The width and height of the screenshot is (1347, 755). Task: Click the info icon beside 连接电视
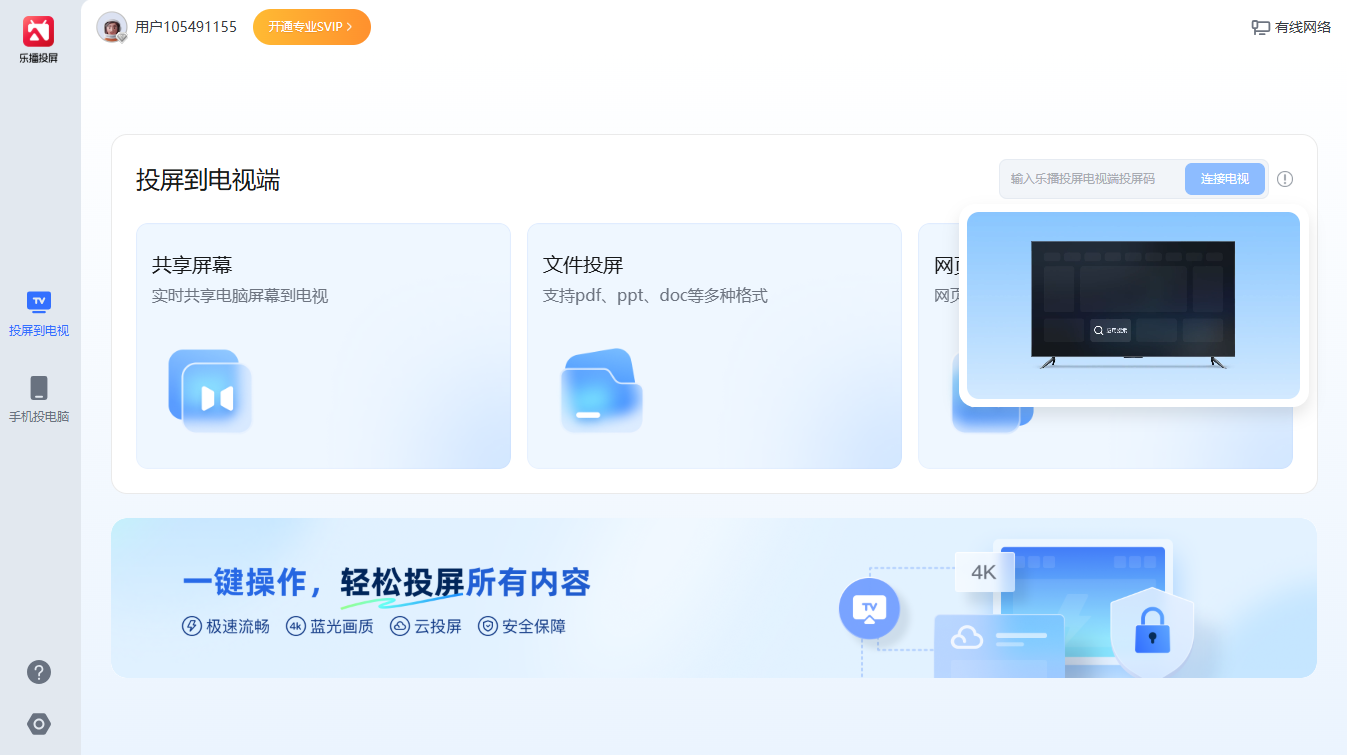[1285, 179]
